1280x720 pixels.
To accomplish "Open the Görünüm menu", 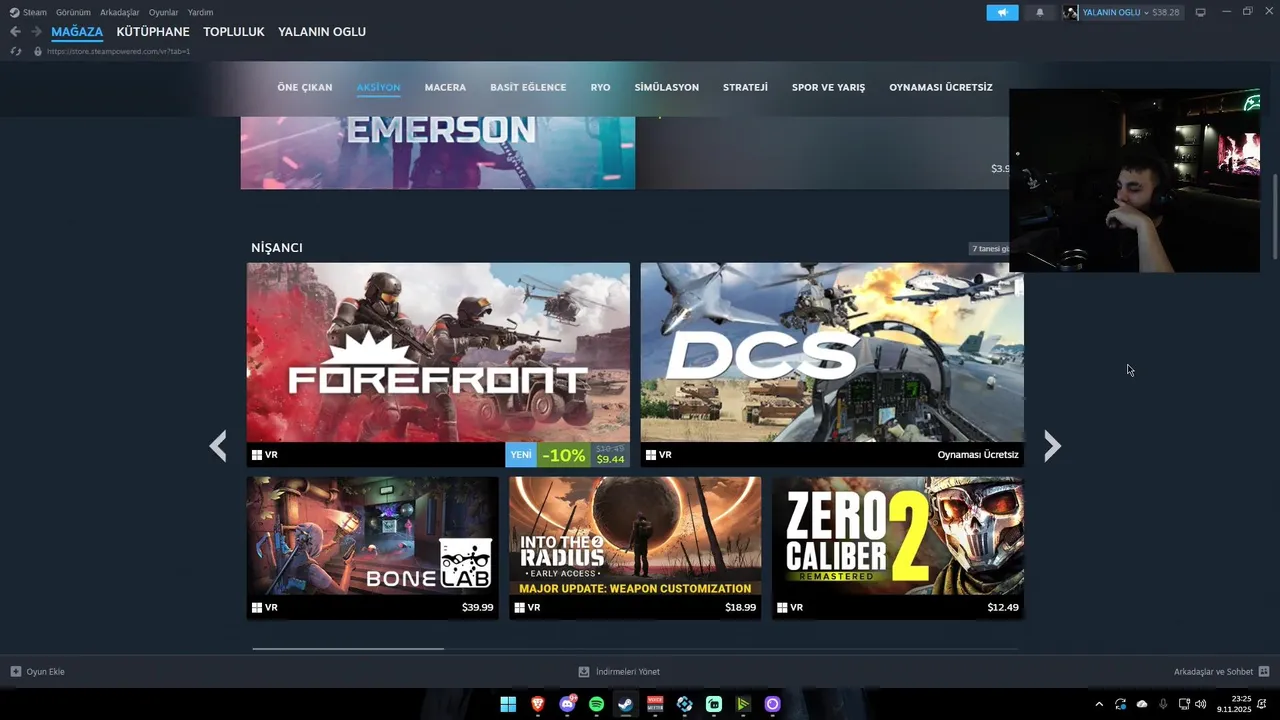I will [73, 12].
